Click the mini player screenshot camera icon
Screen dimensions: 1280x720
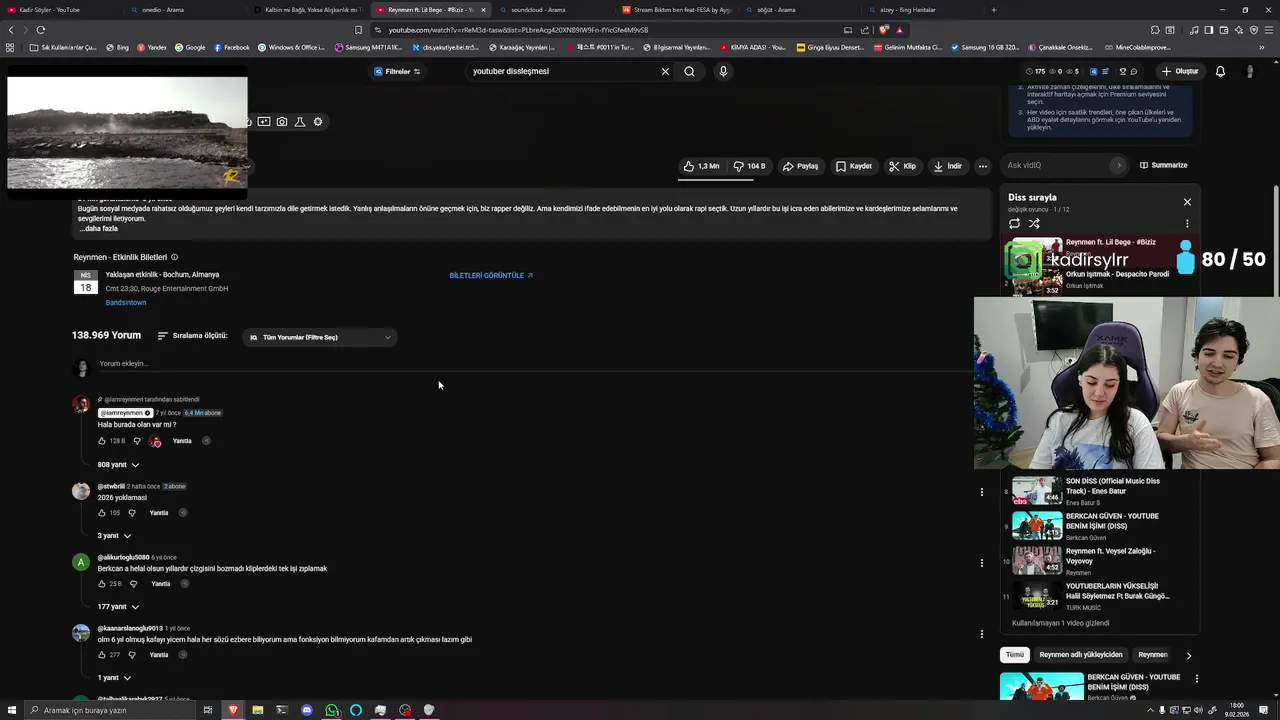point(282,122)
